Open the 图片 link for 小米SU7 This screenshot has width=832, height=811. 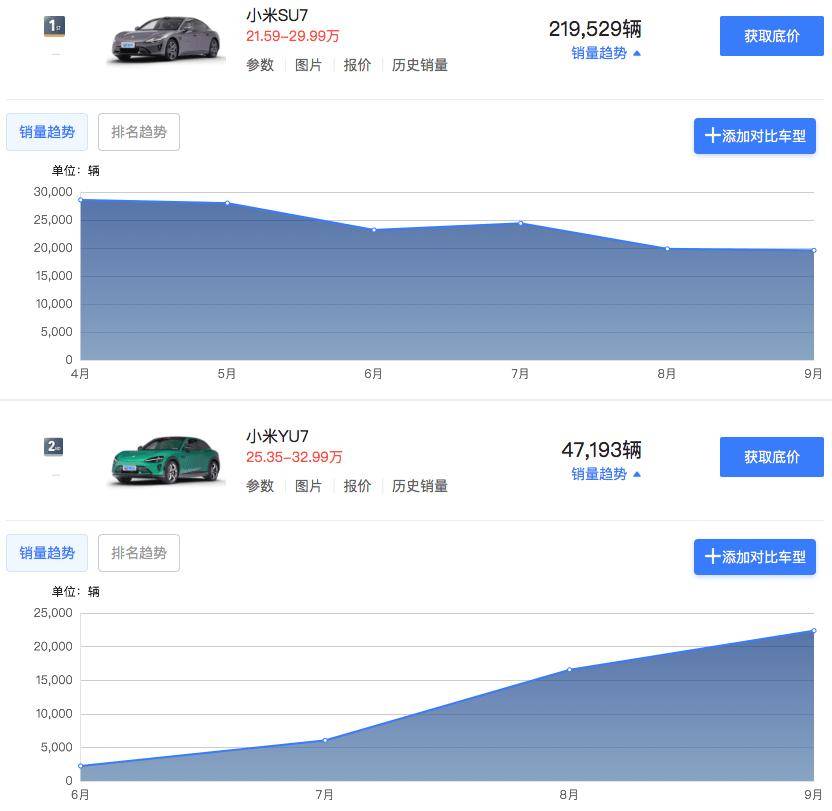pos(308,64)
